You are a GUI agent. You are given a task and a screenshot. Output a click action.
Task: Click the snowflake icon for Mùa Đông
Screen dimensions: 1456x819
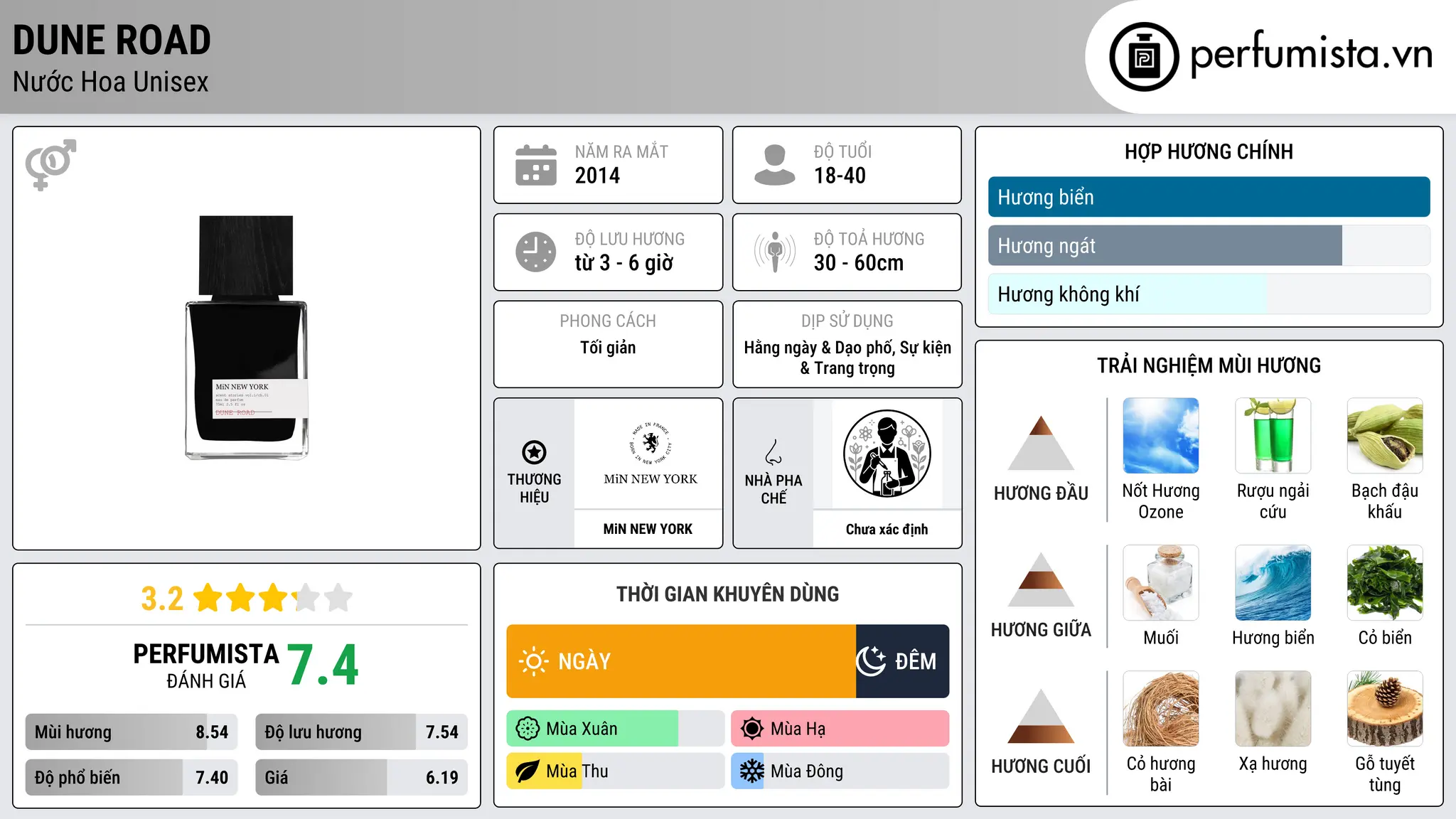[x=752, y=771]
